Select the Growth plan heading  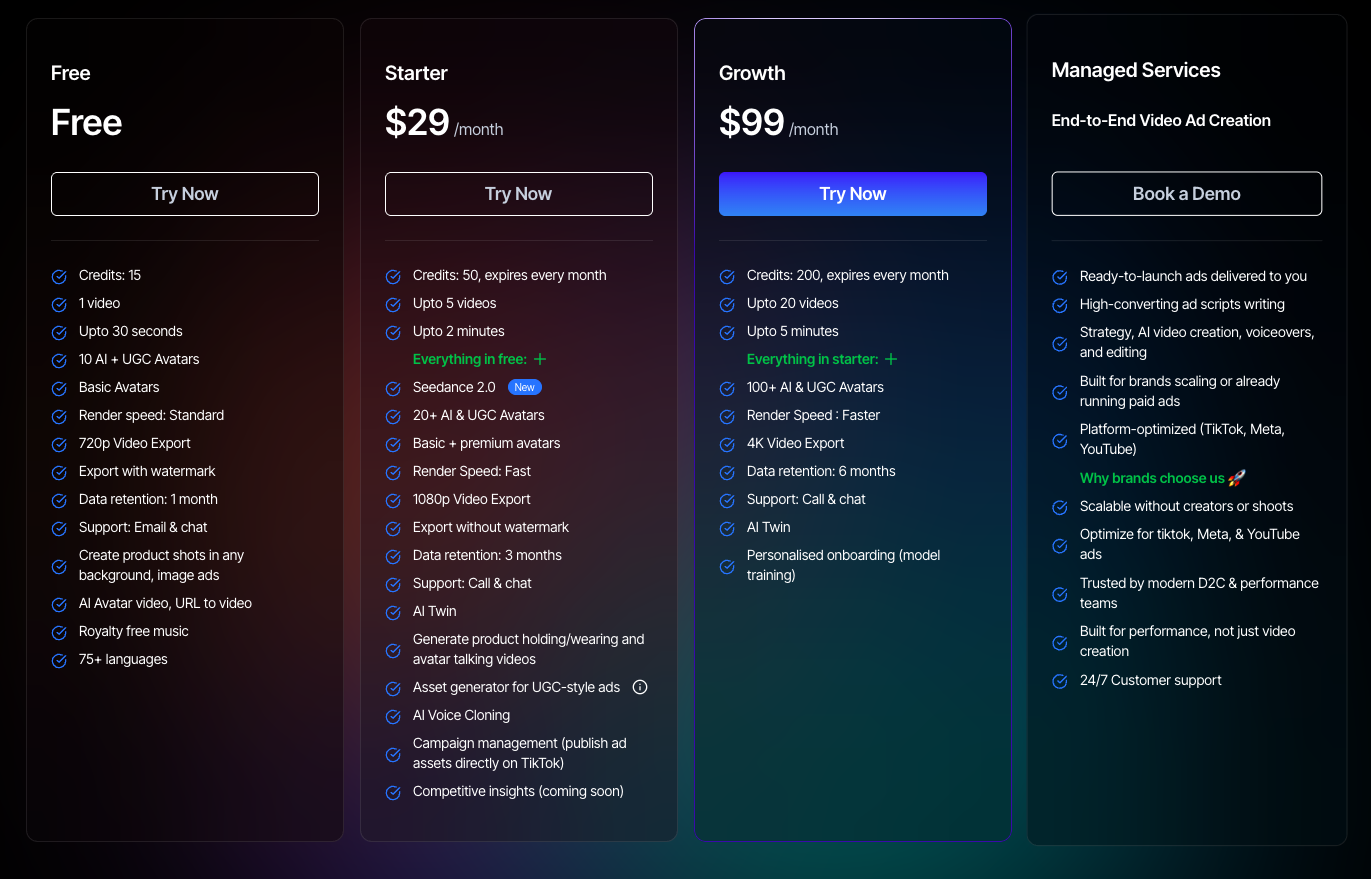click(x=752, y=73)
